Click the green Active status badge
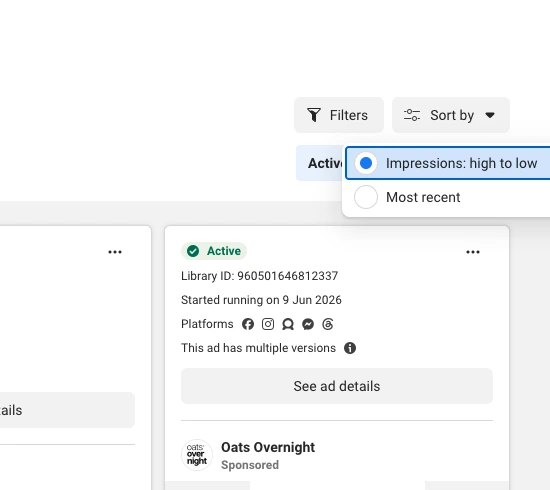Viewport: 550px width, 490px height. pos(214,251)
